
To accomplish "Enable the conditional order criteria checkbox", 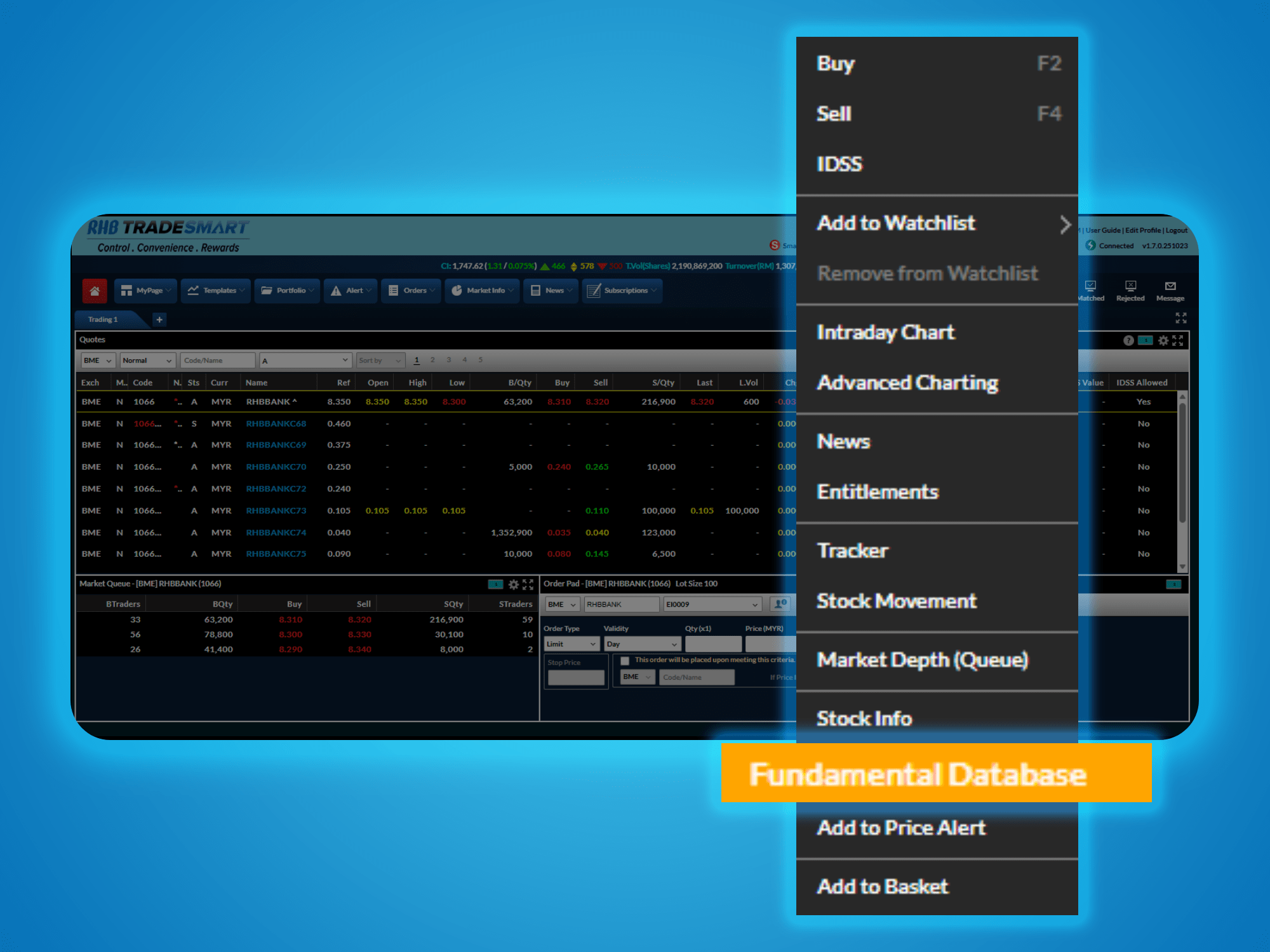I will point(625,661).
